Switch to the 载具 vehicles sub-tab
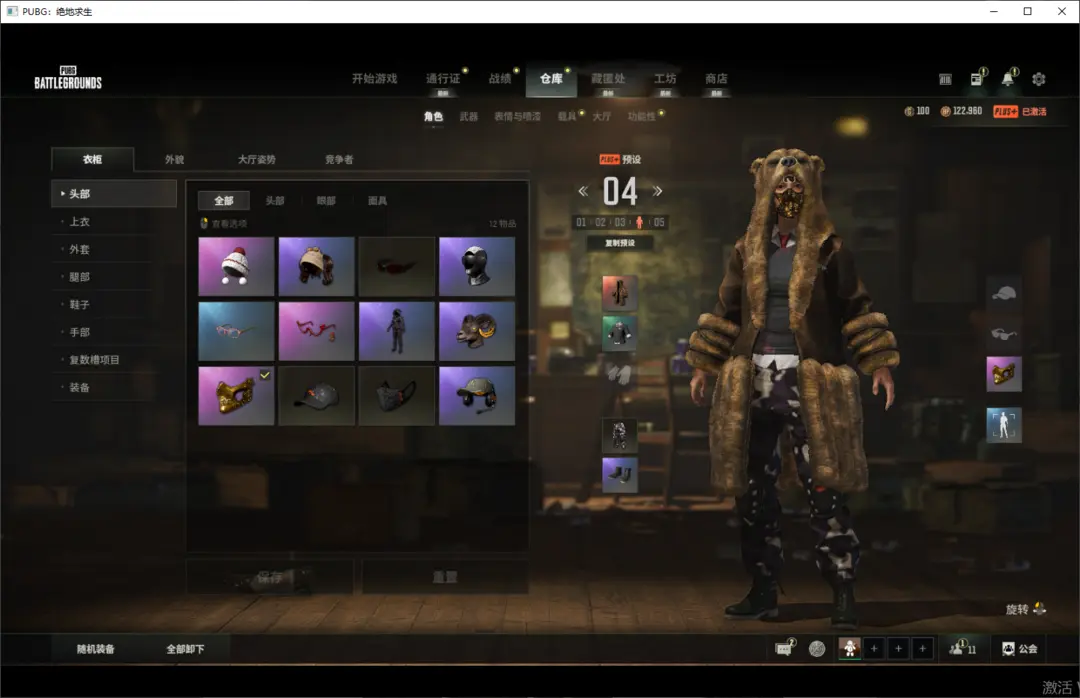 click(567, 116)
